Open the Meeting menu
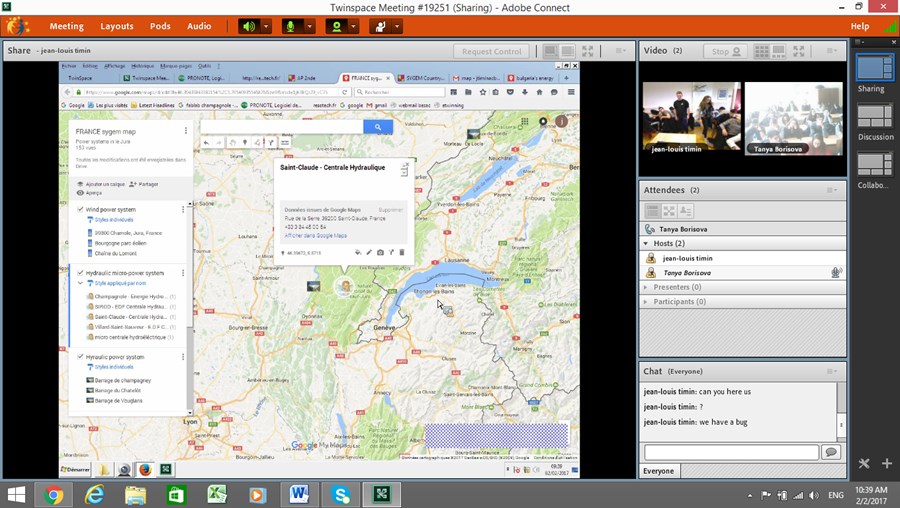 click(x=67, y=26)
